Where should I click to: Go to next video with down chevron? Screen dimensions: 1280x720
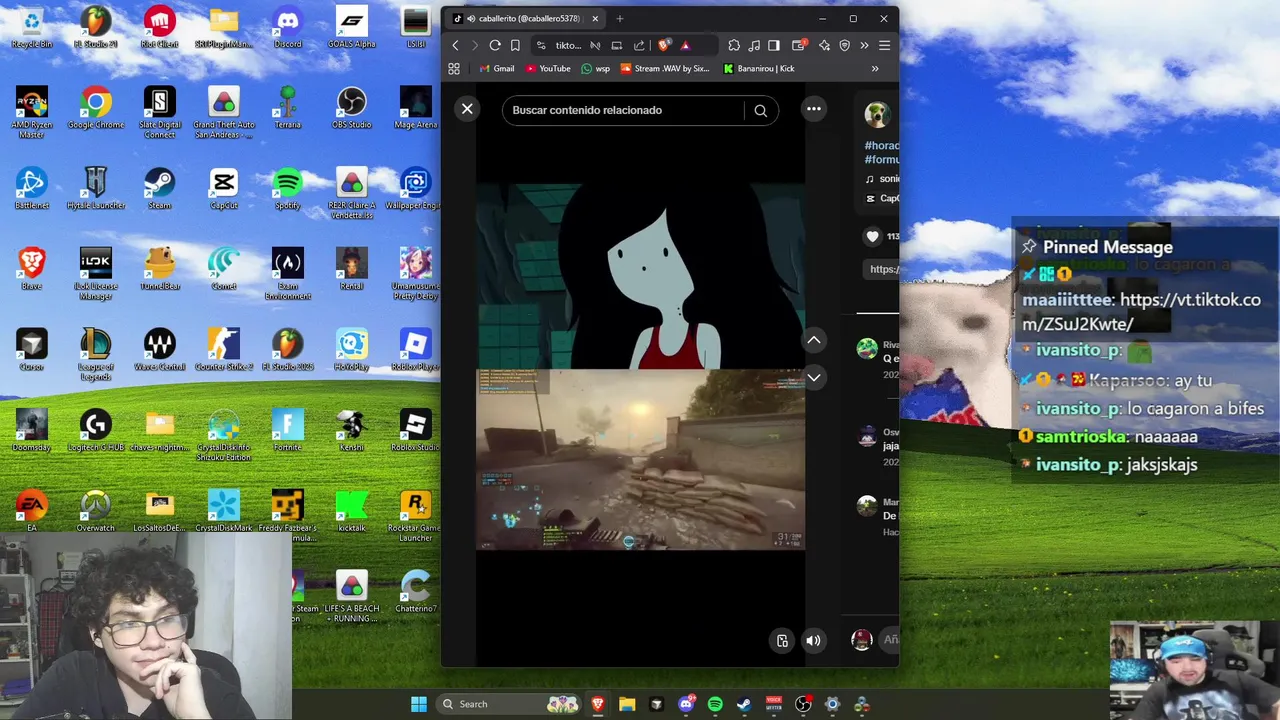814,377
